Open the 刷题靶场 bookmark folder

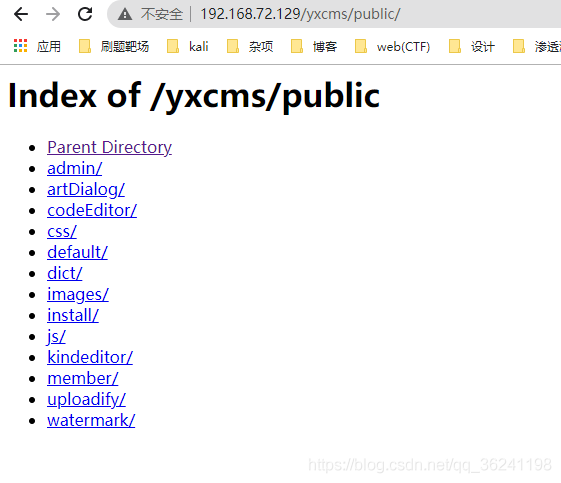click(x=114, y=47)
